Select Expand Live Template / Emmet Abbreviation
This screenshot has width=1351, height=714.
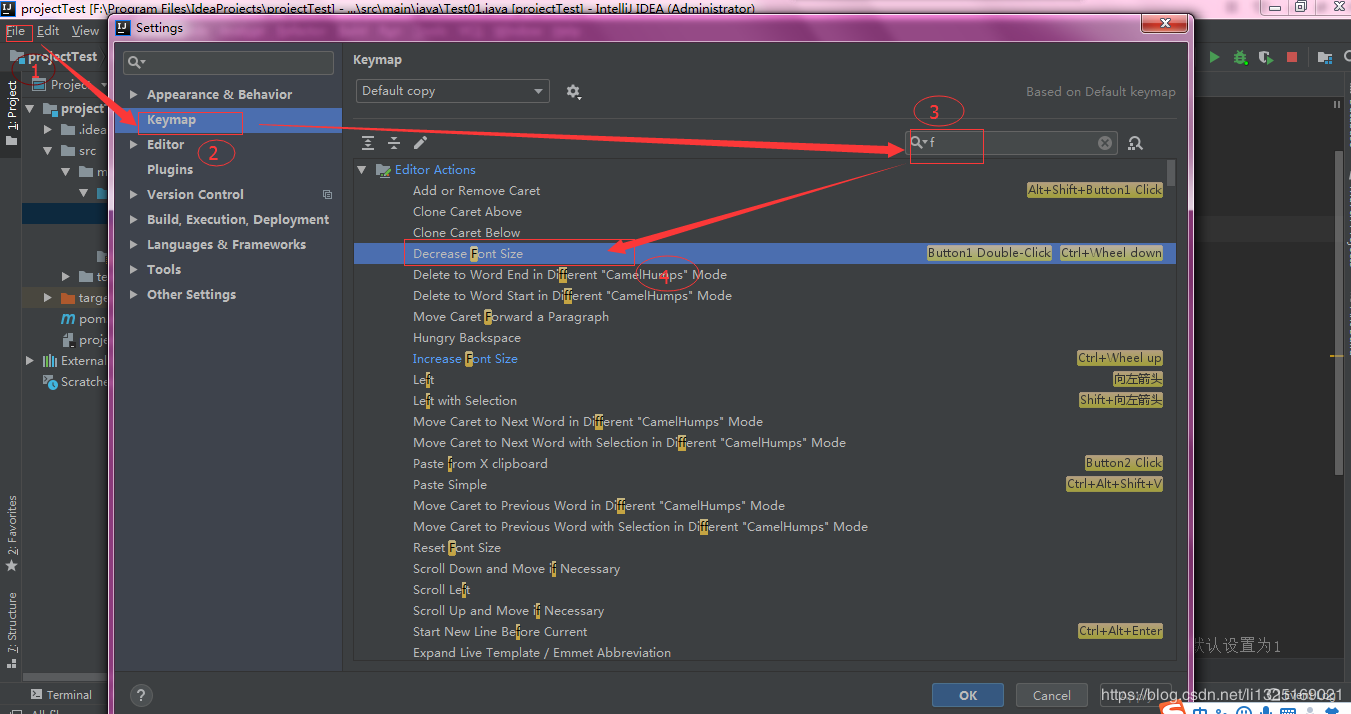tap(542, 653)
